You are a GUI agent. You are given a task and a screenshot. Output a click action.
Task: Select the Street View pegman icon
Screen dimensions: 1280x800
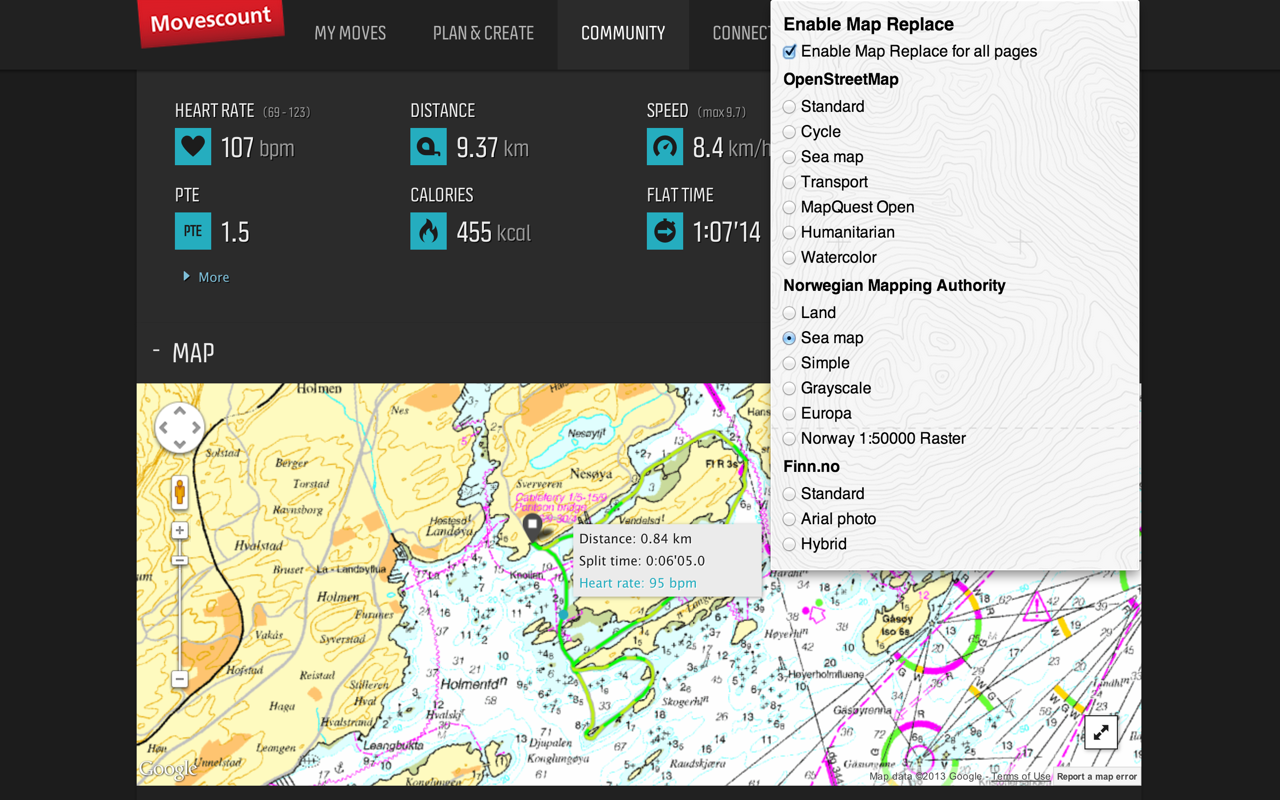tap(180, 492)
